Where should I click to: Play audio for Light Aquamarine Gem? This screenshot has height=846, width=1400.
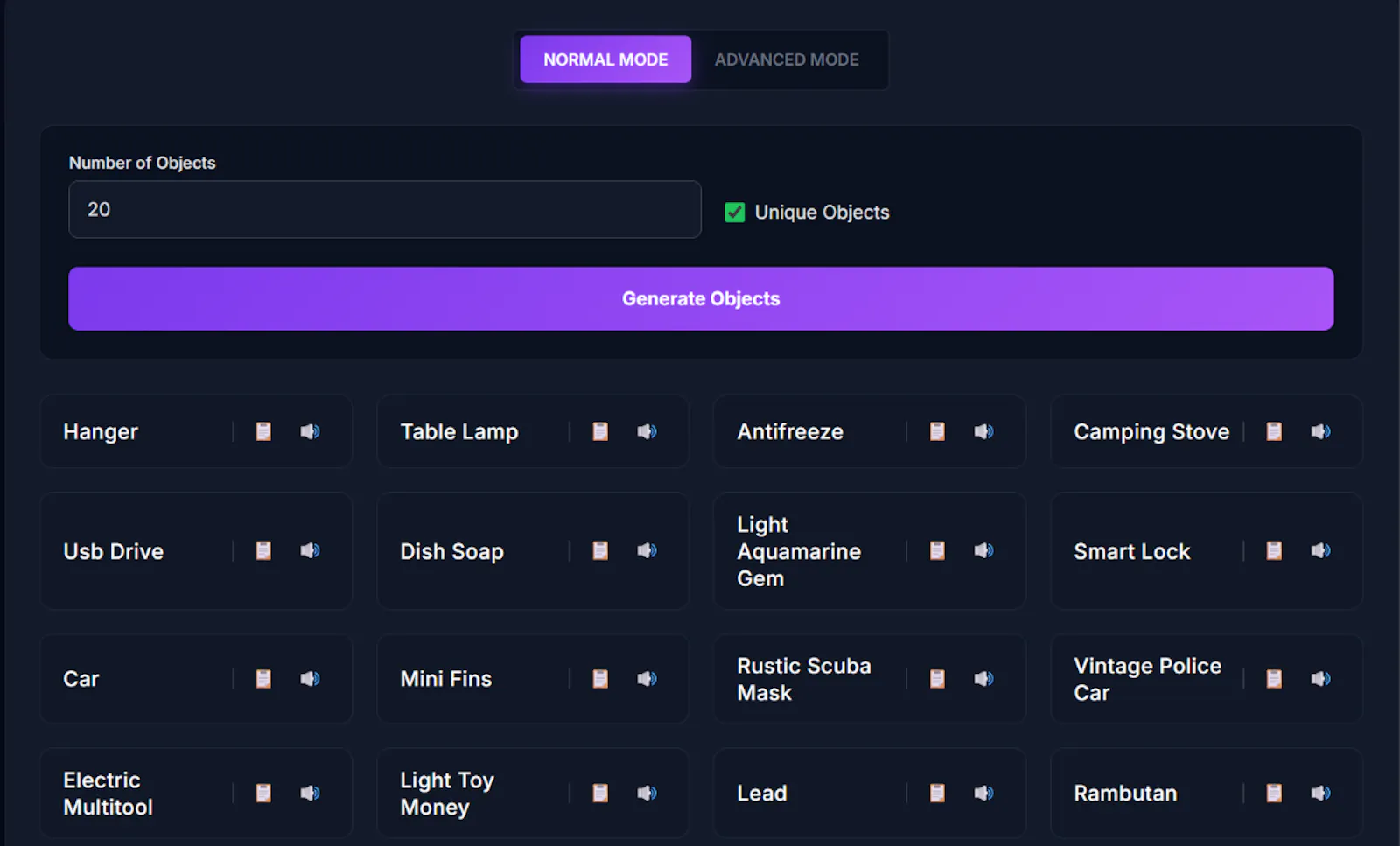tap(983, 550)
